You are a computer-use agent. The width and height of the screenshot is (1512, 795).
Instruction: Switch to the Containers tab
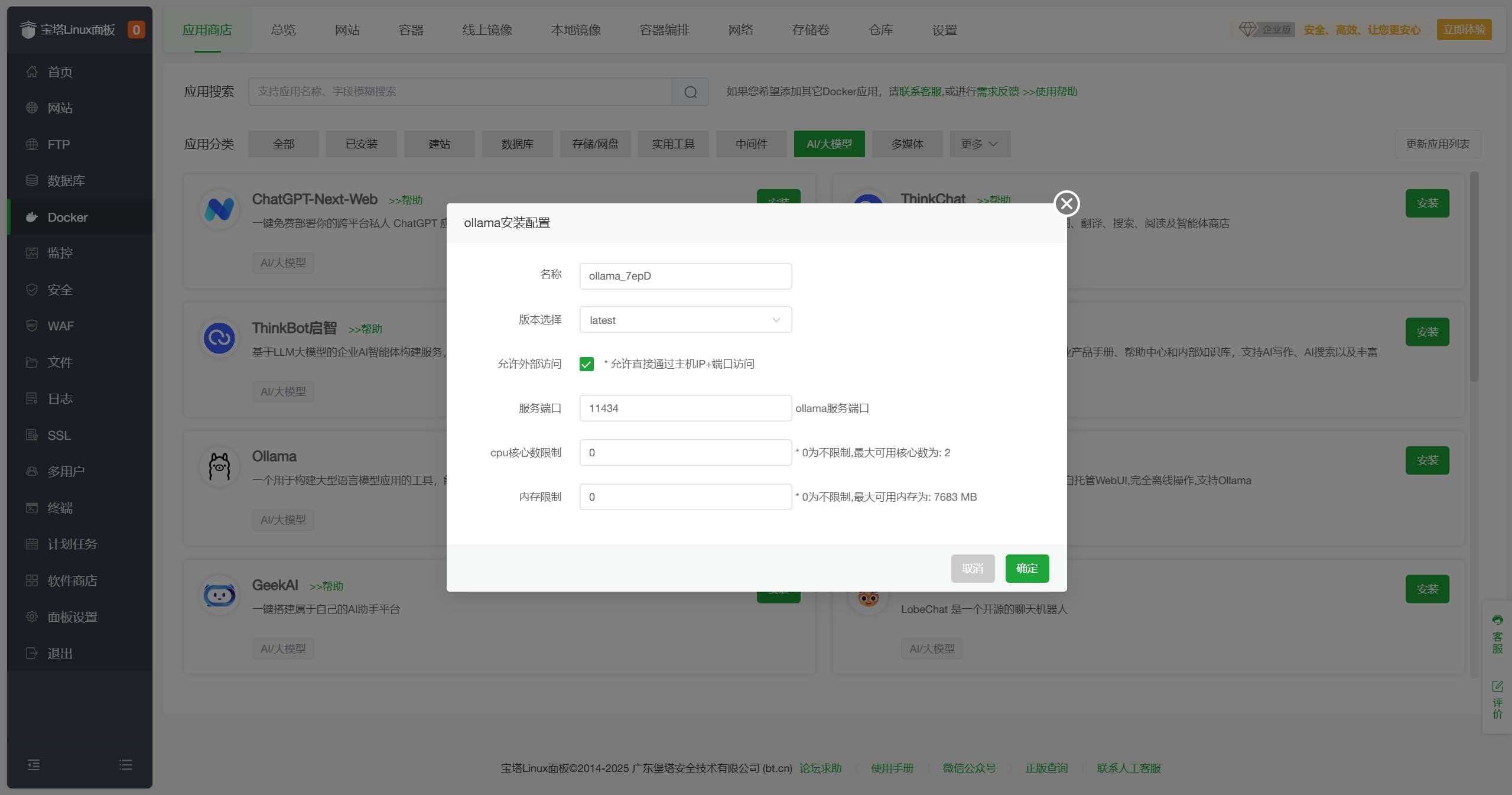coord(411,30)
